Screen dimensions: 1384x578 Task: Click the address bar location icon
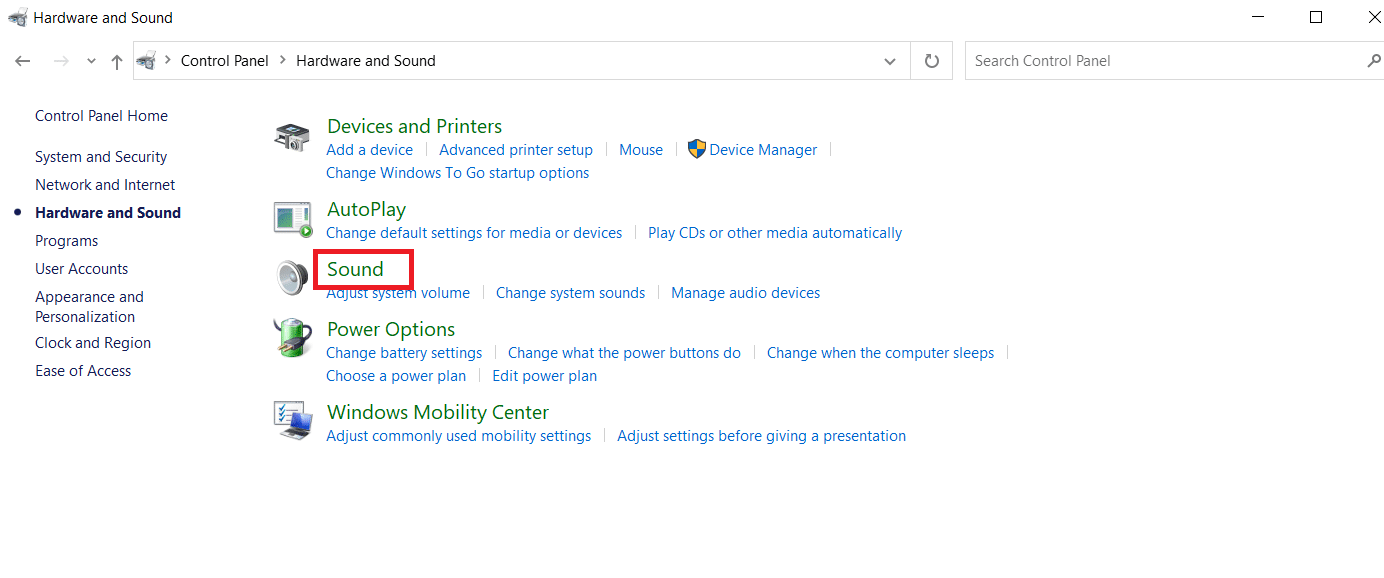pyautogui.click(x=148, y=61)
